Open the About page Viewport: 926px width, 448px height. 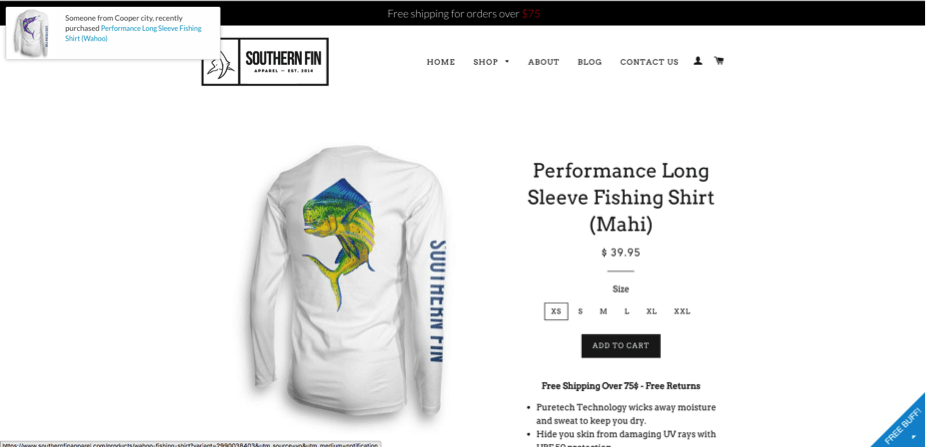tap(543, 62)
